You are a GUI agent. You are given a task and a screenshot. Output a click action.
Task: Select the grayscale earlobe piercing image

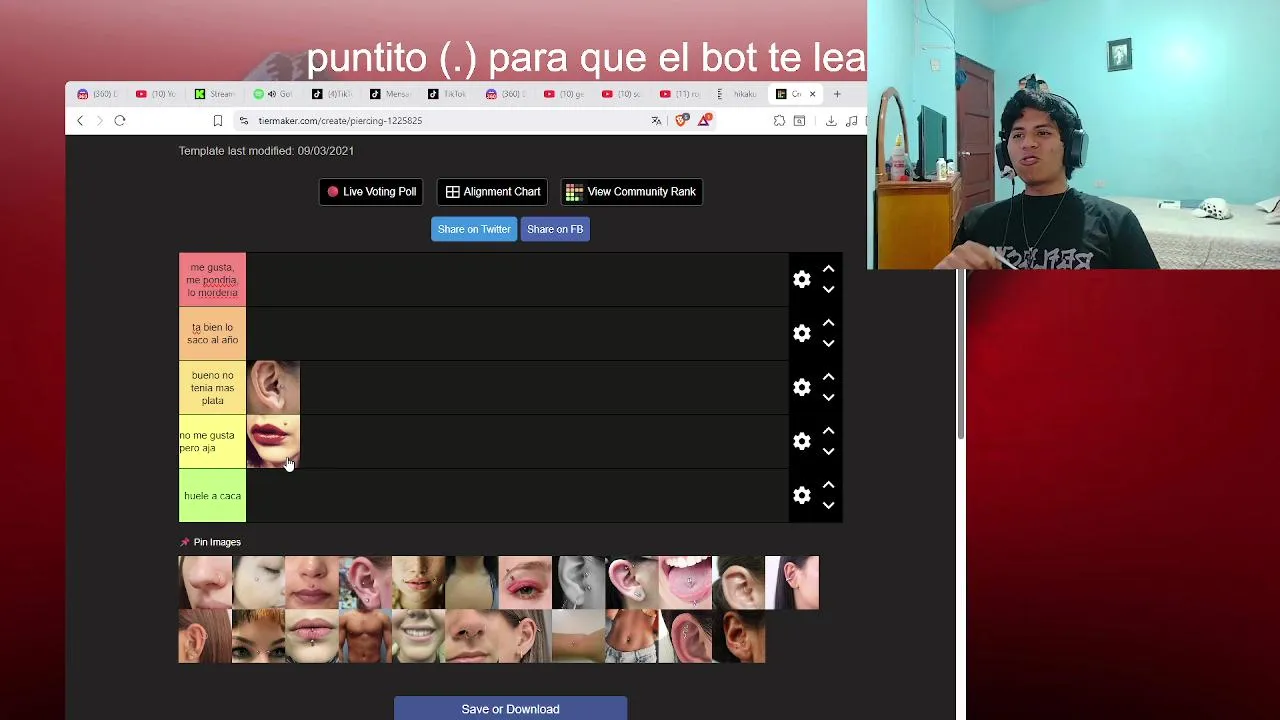[578, 583]
